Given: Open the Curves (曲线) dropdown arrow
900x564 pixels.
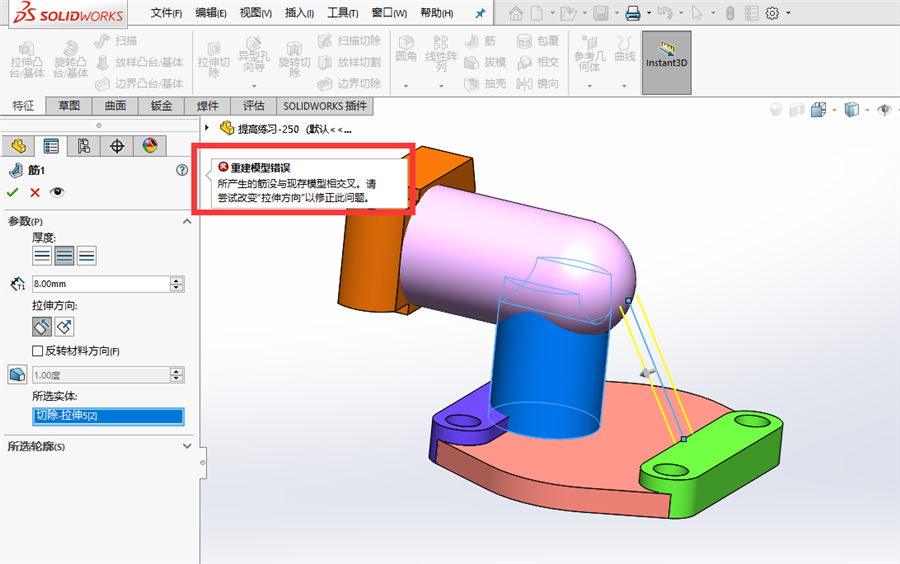Looking at the screenshot, I should click(x=624, y=86).
